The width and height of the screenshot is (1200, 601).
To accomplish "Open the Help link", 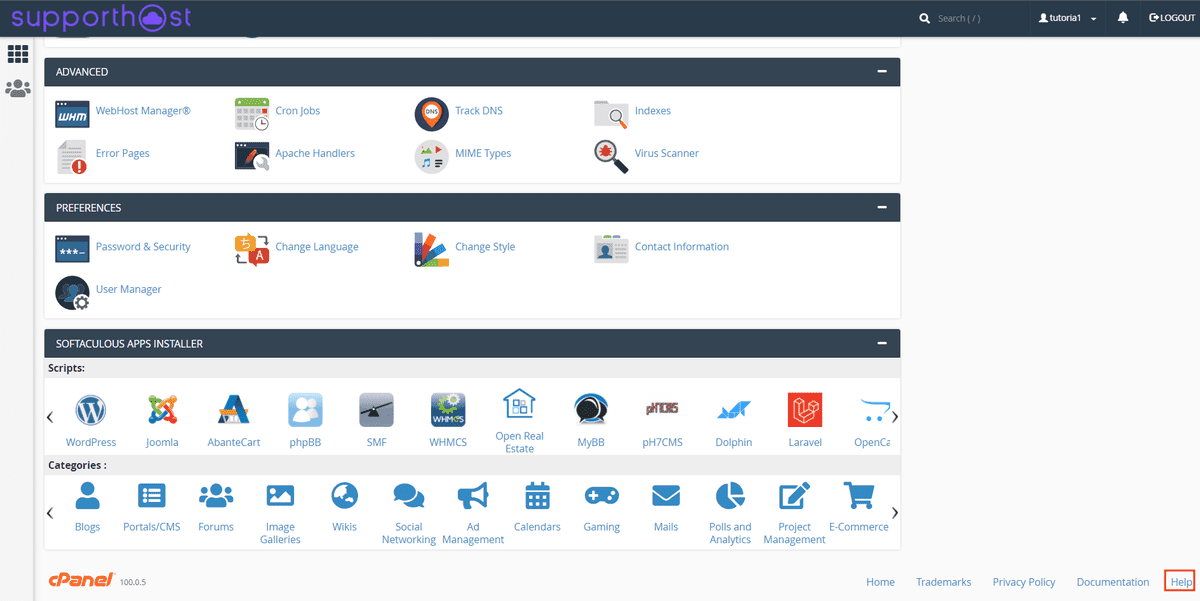I will tap(1180, 581).
